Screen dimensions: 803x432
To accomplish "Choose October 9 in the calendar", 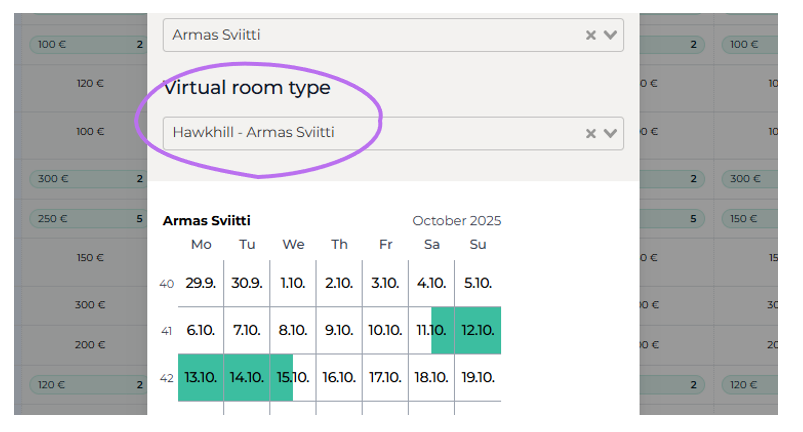I will [x=339, y=330].
